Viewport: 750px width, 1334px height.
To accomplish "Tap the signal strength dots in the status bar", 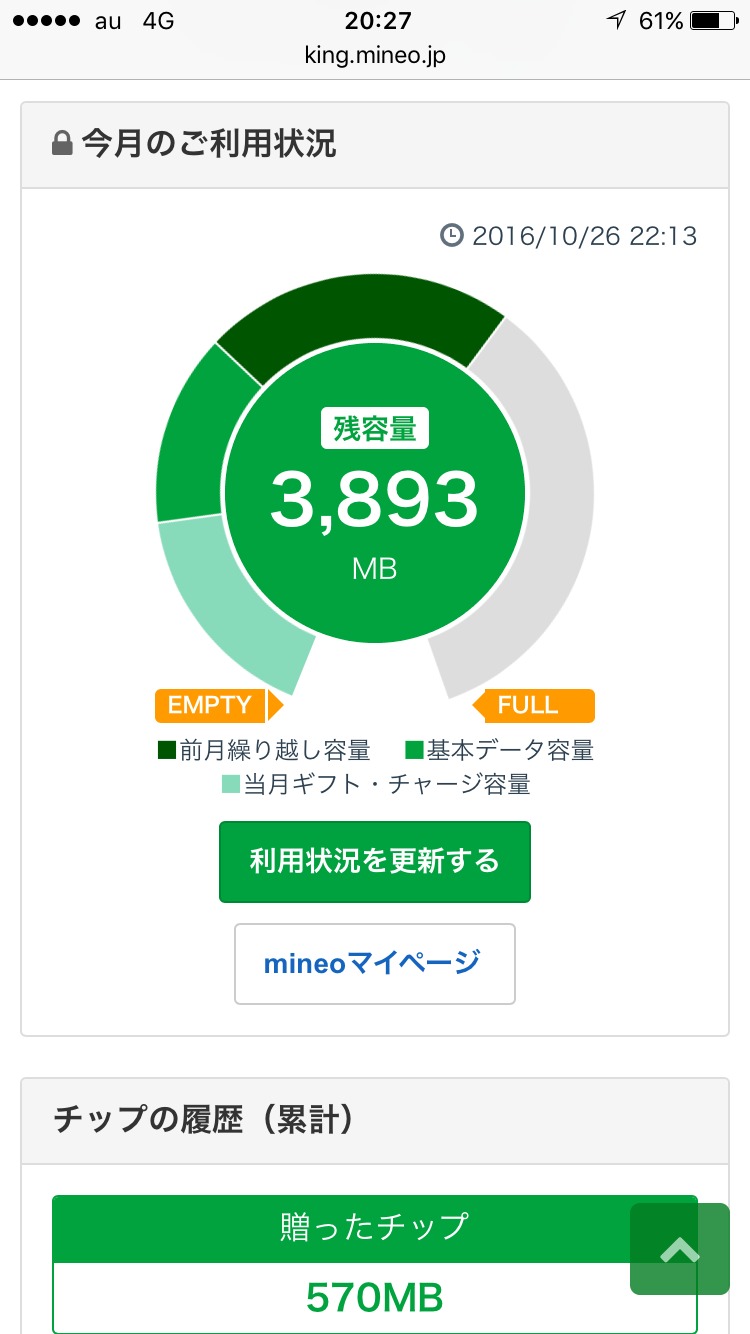I will pyautogui.click(x=44, y=21).
